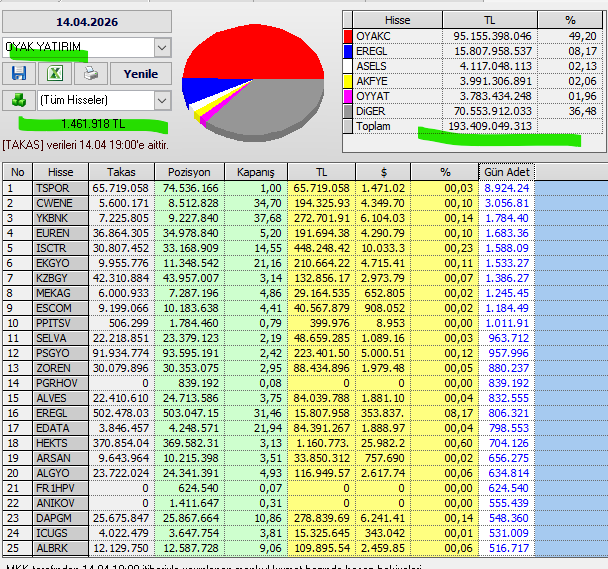This screenshot has width=608, height=569.
Task: Select the ISCTR stock cell
Action: tap(60, 248)
